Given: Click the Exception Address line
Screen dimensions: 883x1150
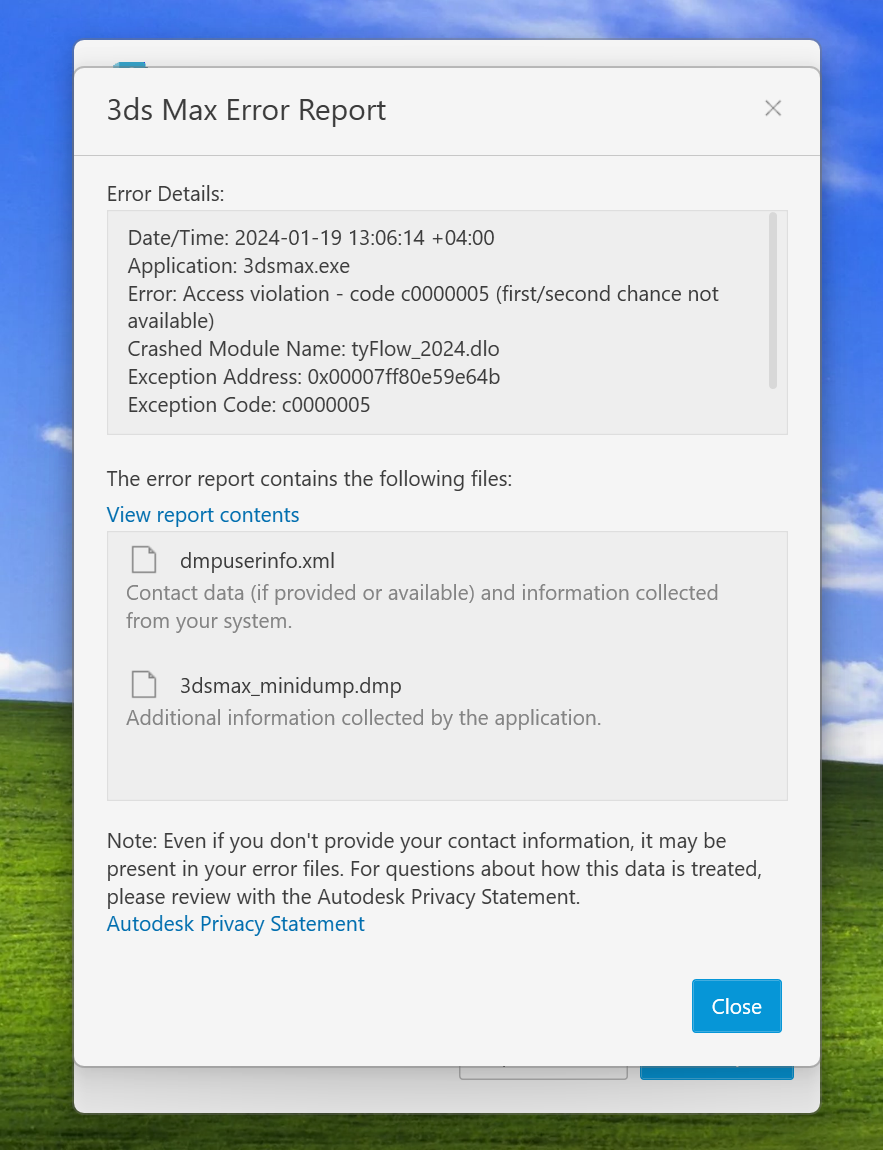Looking at the screenshot, I should [x=313, y=377].
